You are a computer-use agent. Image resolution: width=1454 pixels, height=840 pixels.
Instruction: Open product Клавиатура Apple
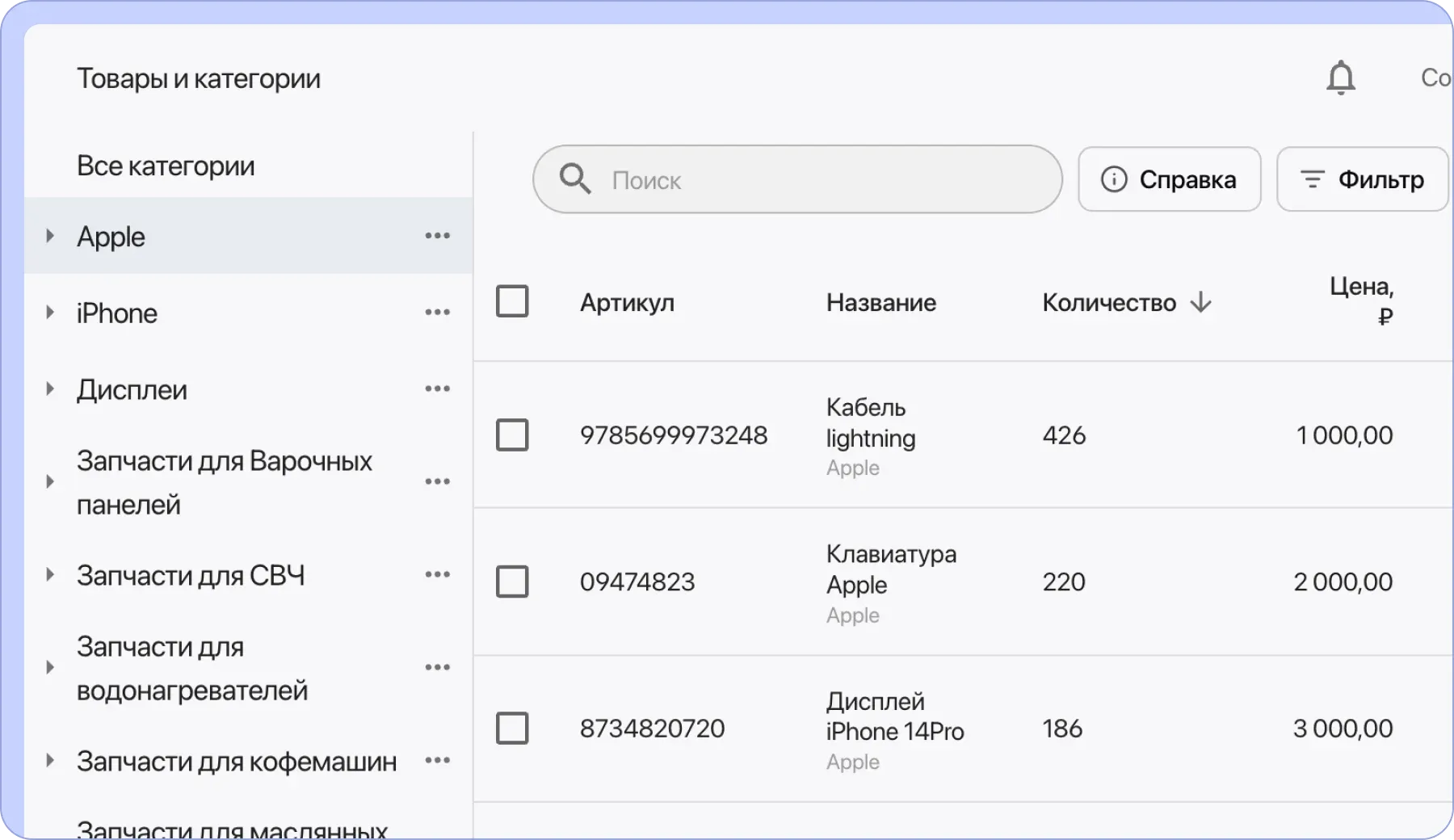click(x=891, y=569)
